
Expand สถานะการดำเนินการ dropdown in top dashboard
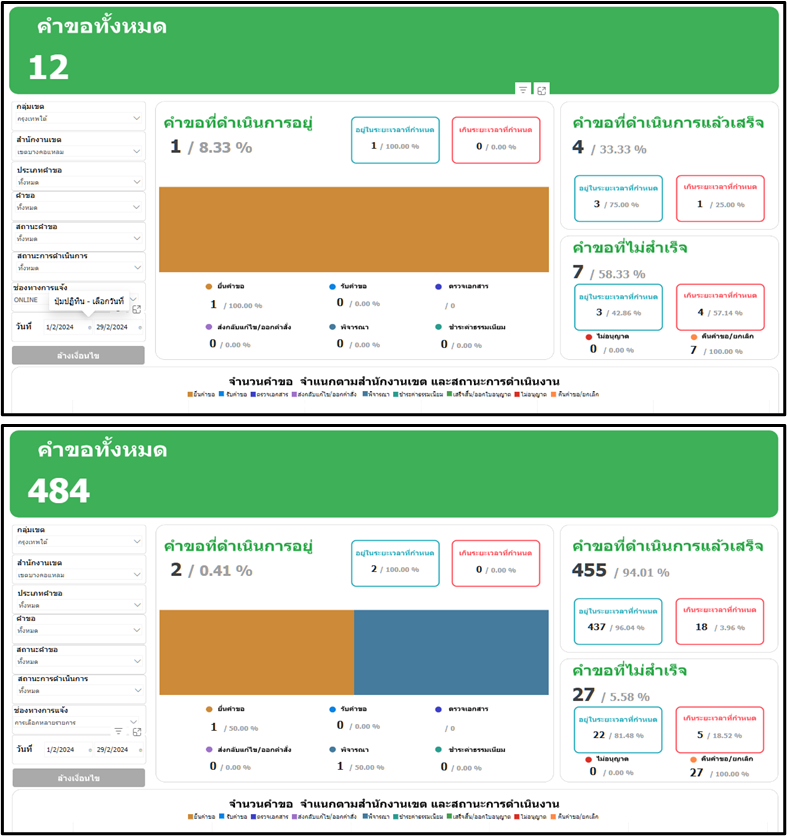click(137, 267)
